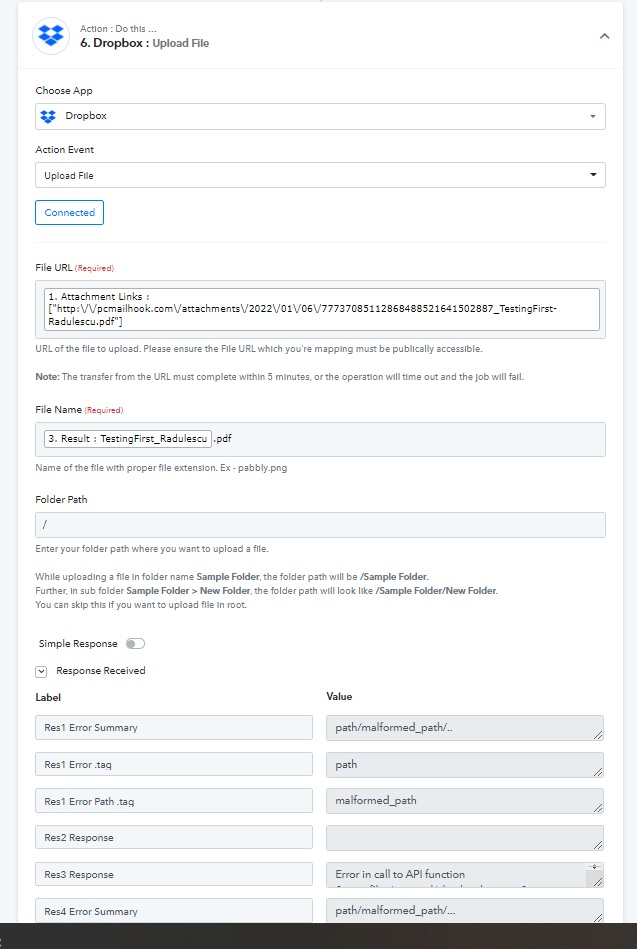Click the File URL input field
The height and width of the screenshot is (949, 637).
320,309
